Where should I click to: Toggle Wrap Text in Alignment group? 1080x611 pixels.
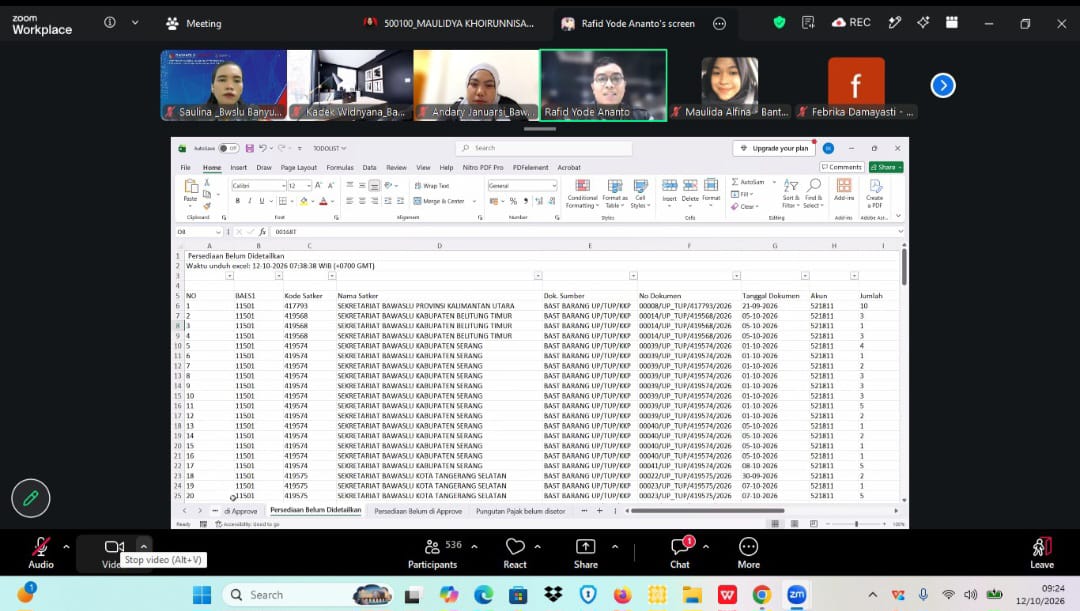point(432,186)
